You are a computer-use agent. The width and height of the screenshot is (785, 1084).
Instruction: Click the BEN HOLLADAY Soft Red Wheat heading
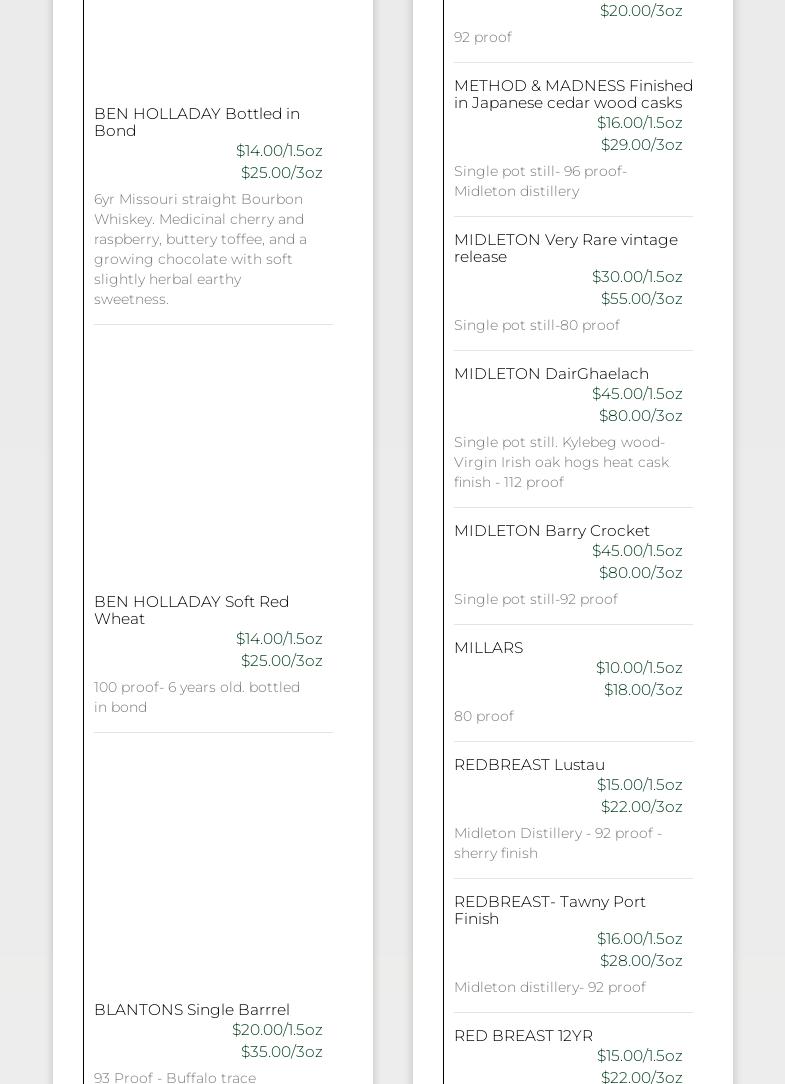(x=191, y=610)
